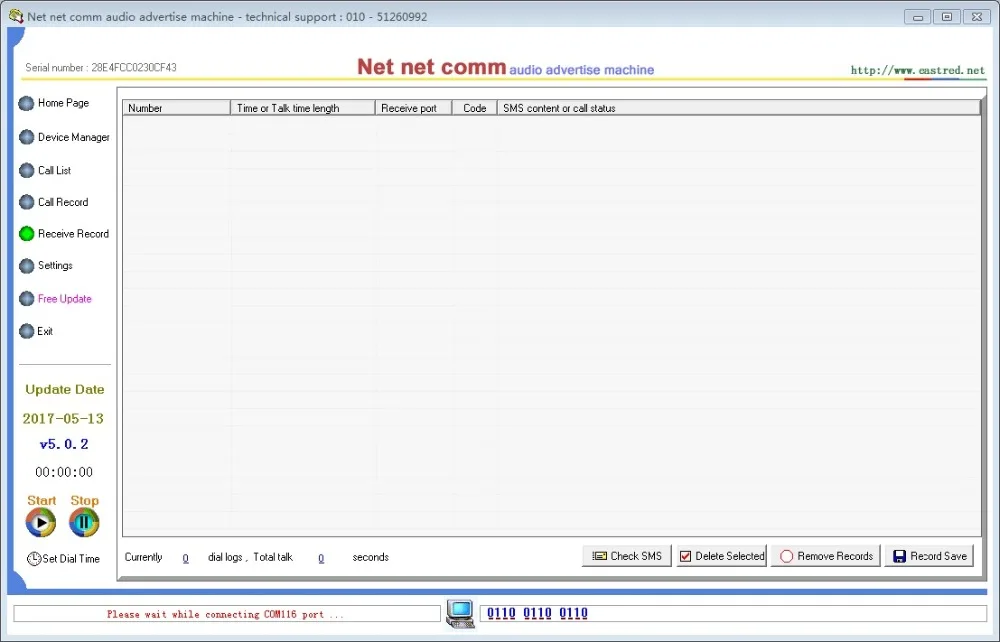Open the http://www.eastred.net website link
Image resolution: width=1000 pixels, height=642 pixels.
click(917, 70)
